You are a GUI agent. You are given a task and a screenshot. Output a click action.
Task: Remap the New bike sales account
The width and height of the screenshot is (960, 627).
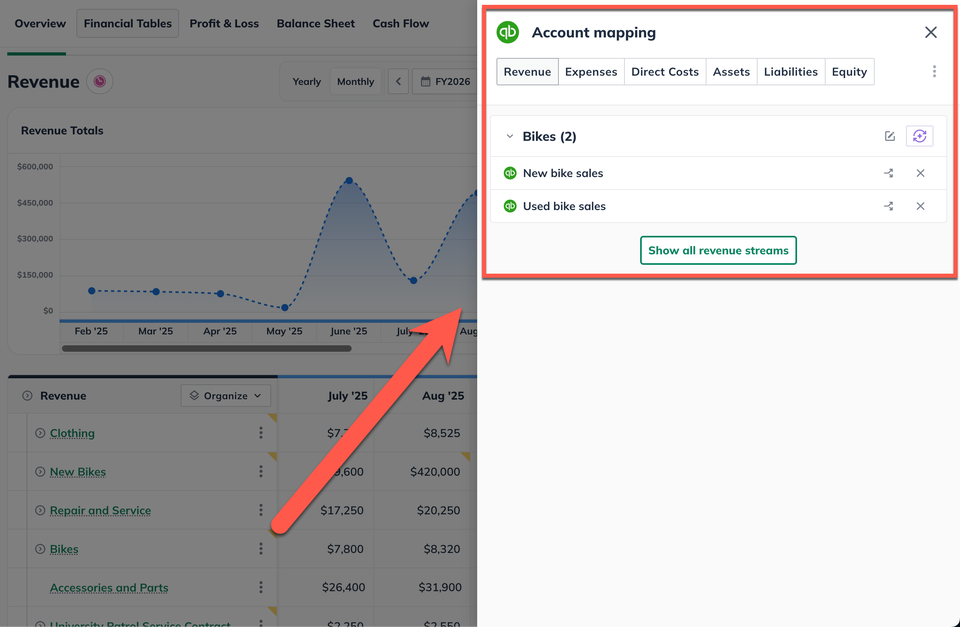click(888, 173)
